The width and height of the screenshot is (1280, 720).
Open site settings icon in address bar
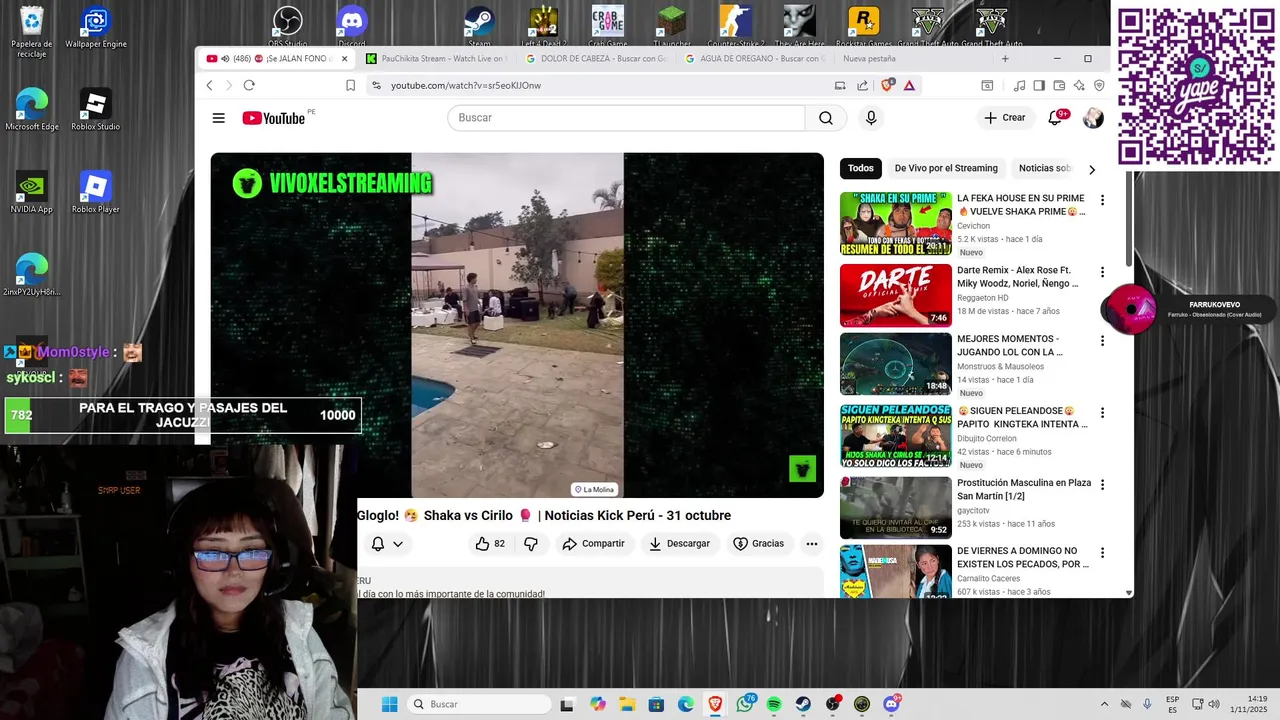click(x=376, y=85)
